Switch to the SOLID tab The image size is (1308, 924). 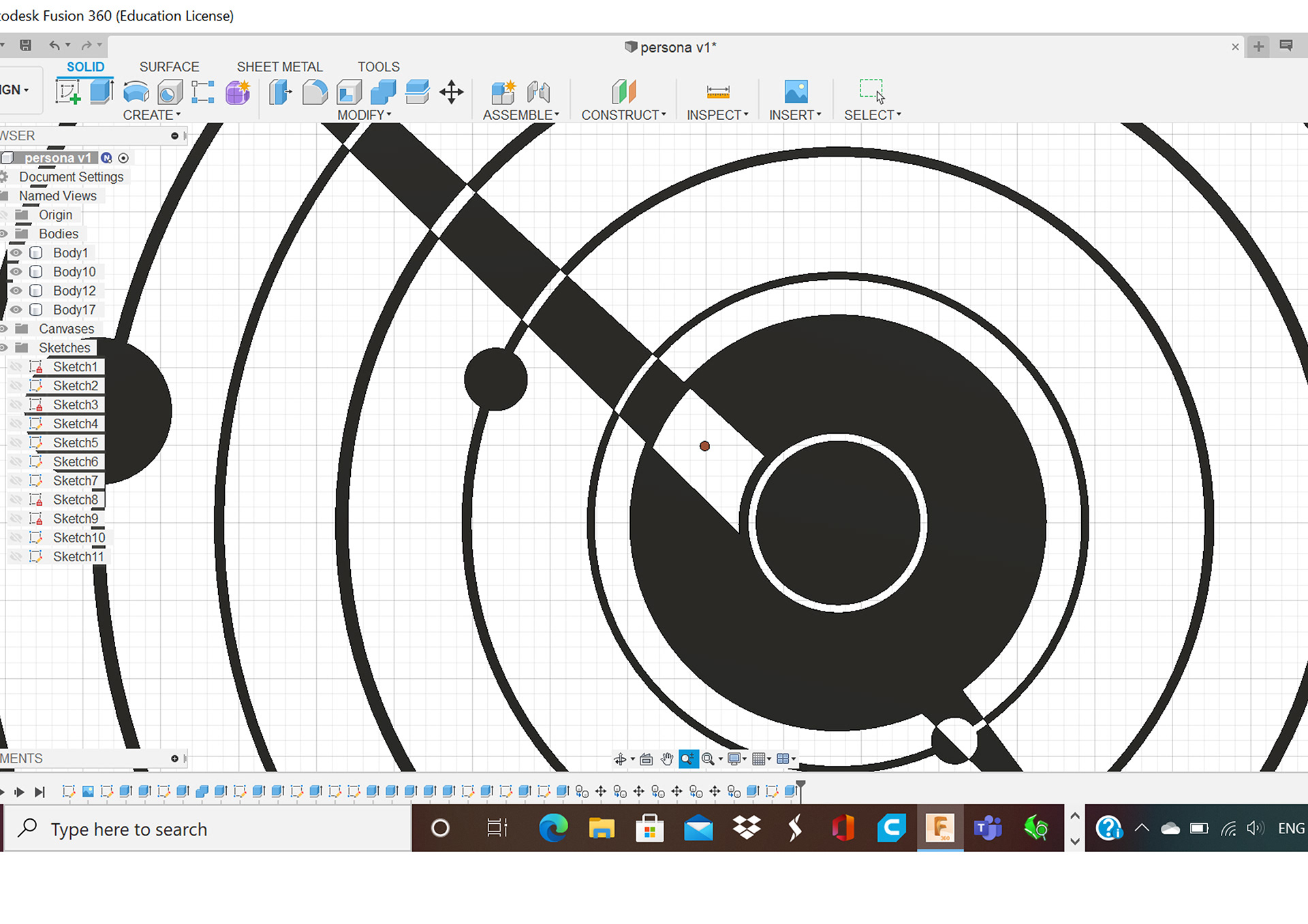click(85, 67)
